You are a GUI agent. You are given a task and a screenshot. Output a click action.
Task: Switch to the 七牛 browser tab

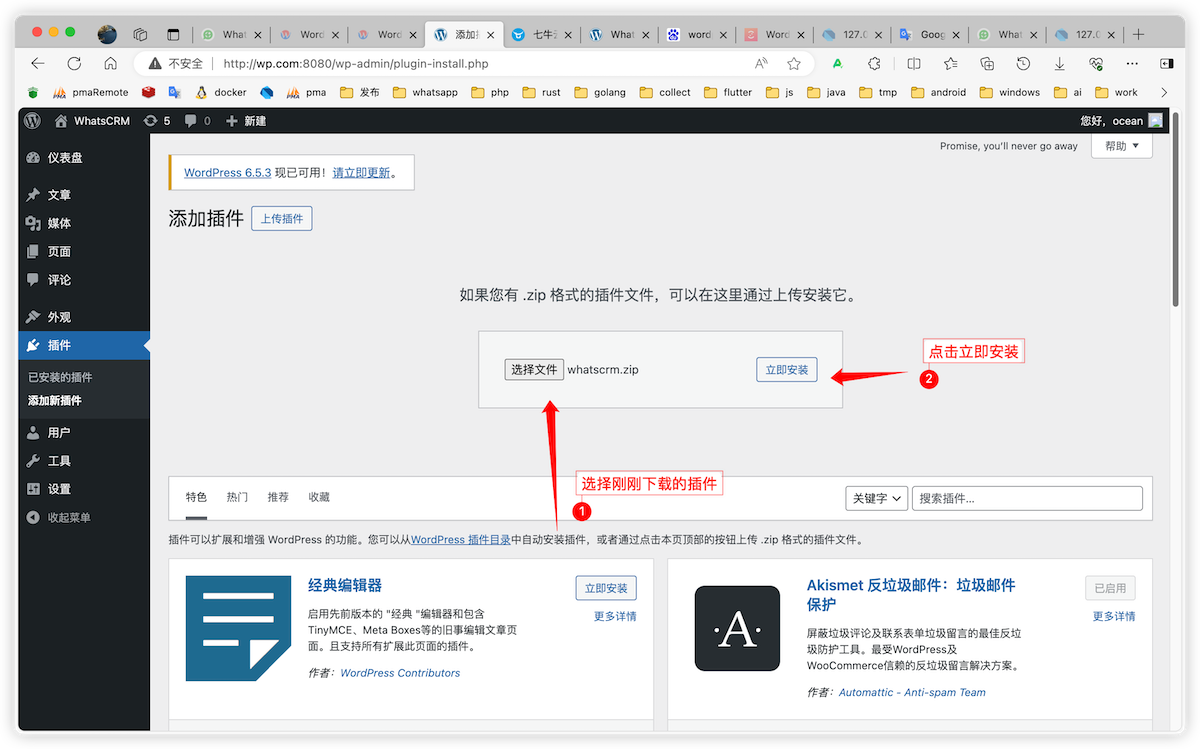pos(543,34)
